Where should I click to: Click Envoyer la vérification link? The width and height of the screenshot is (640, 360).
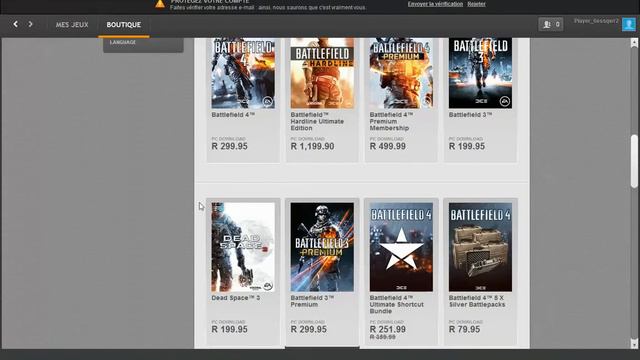[x=435, y=4]
